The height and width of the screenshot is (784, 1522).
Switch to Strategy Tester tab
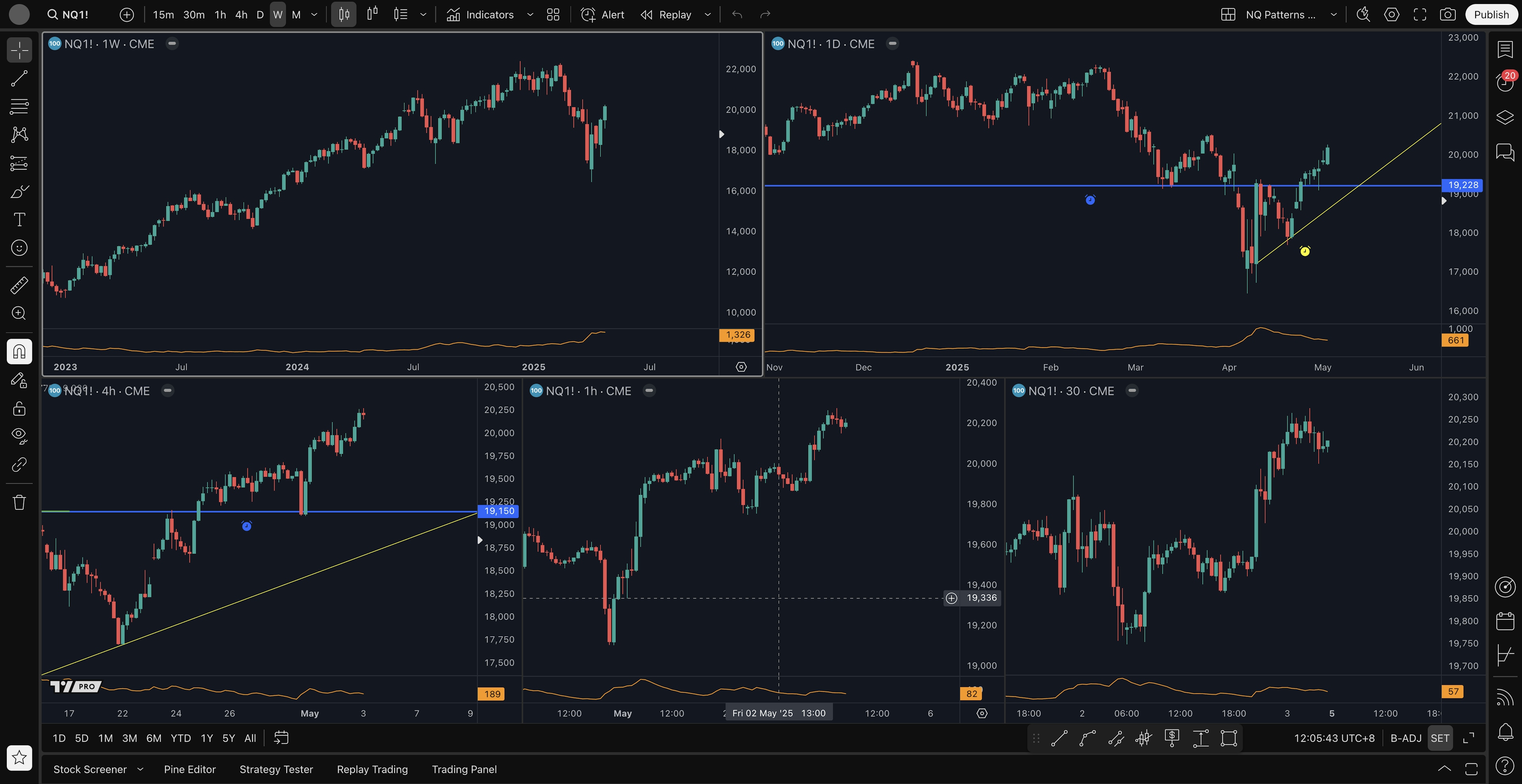(x=276, y=769)
